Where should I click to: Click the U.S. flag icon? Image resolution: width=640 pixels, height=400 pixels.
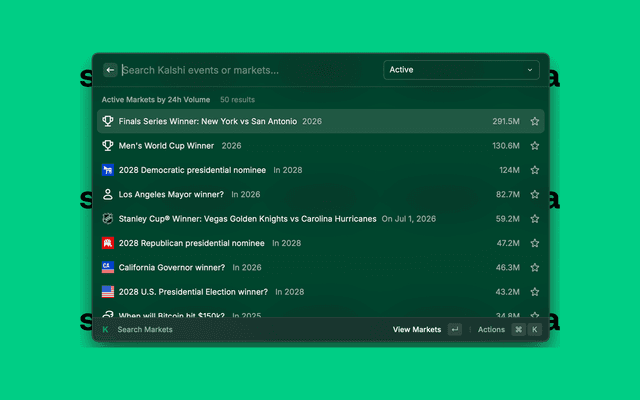(108, 292)
